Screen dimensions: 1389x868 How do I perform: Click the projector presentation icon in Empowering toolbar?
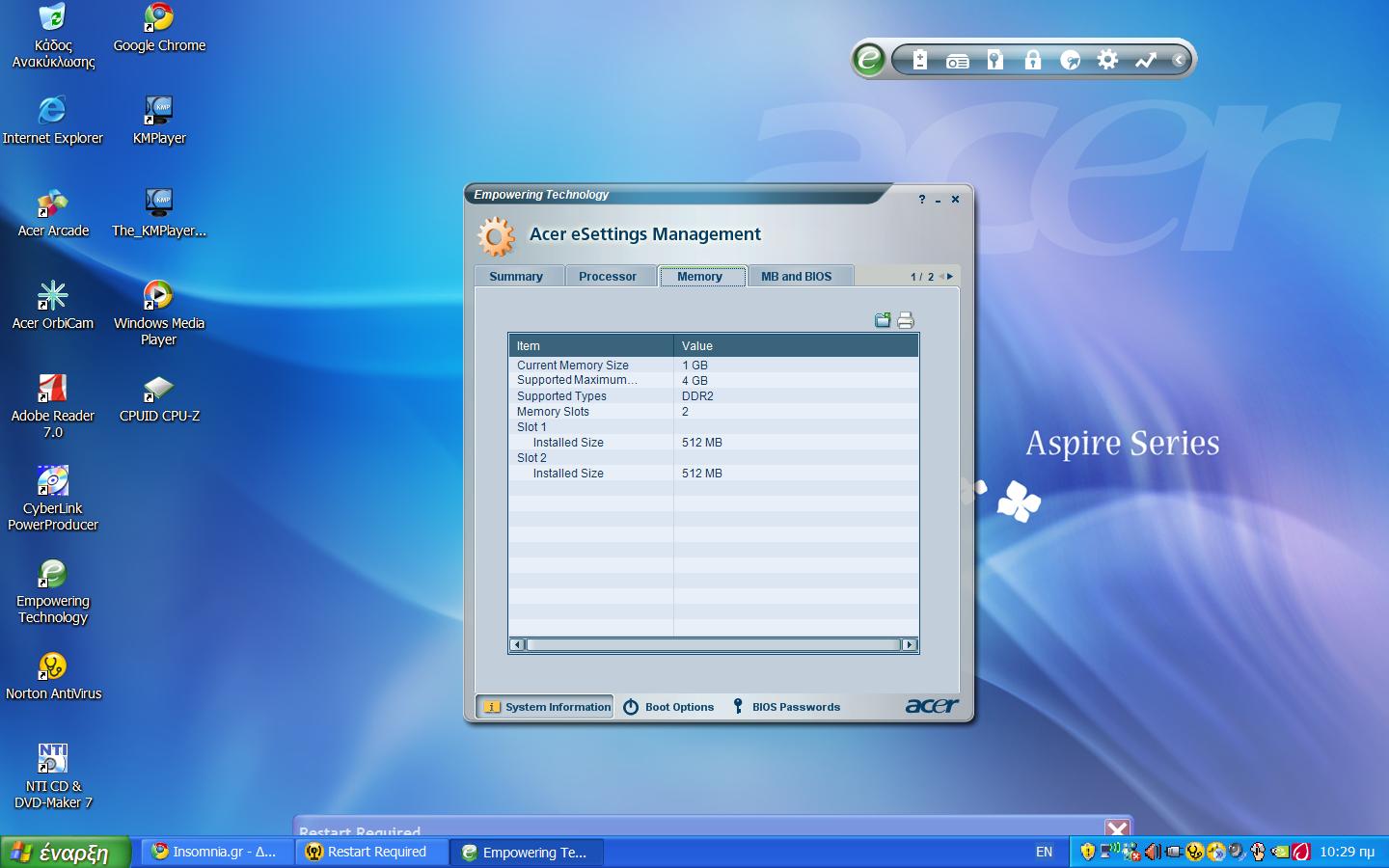tap(957, 61)
